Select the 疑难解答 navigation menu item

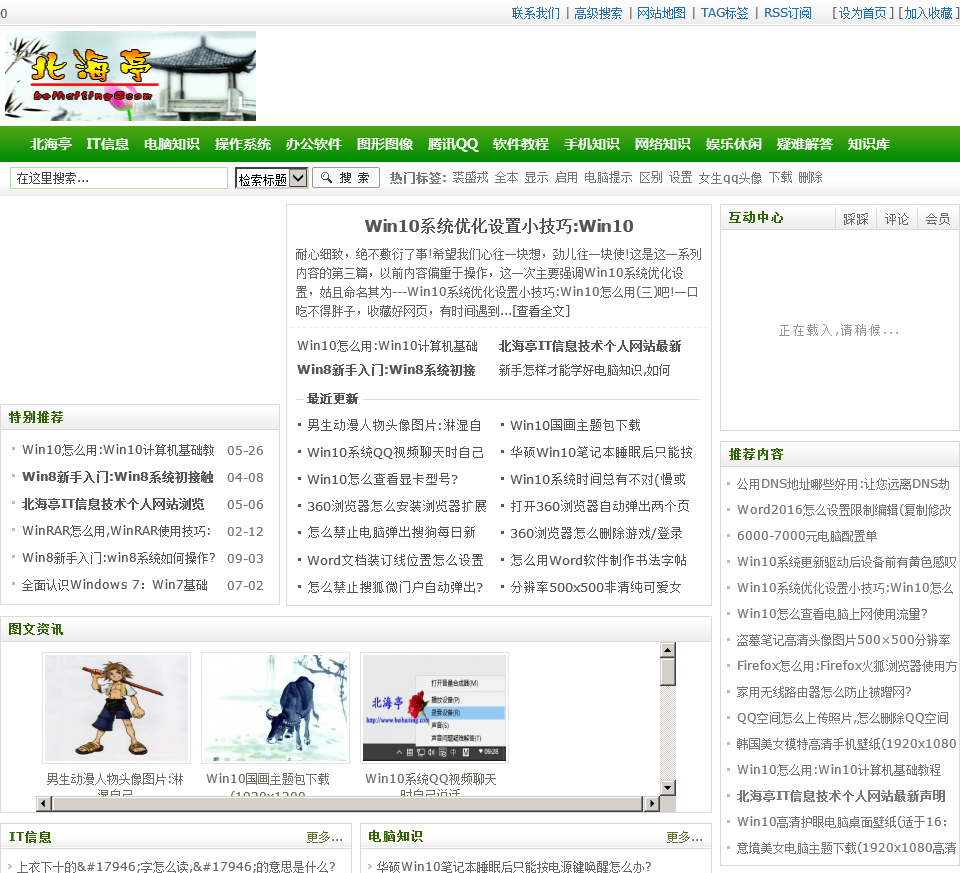click(x=805, y=144)
